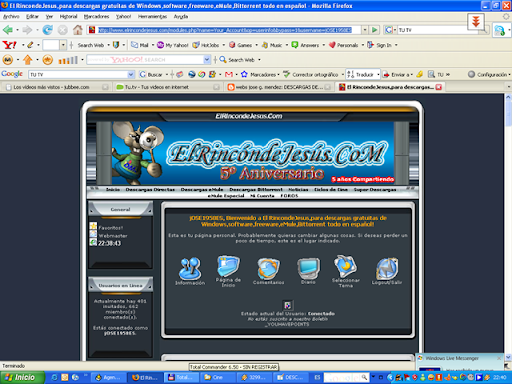Close the El RincondeJesus browser tab
Viewport: 512px width, 384px height.
coord(439,87)
